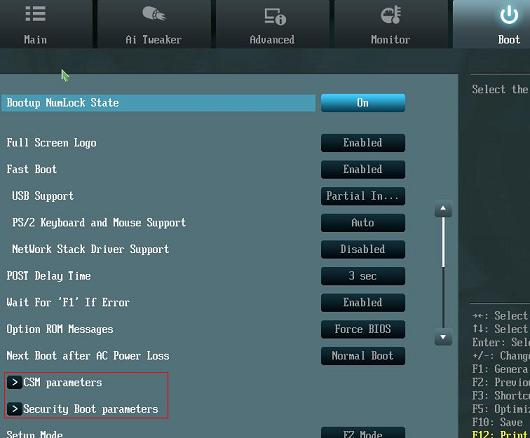This screenshot has height=438, width=530.
Task: Click the Ai Tweaker comet icon
Action: [154, 14]
